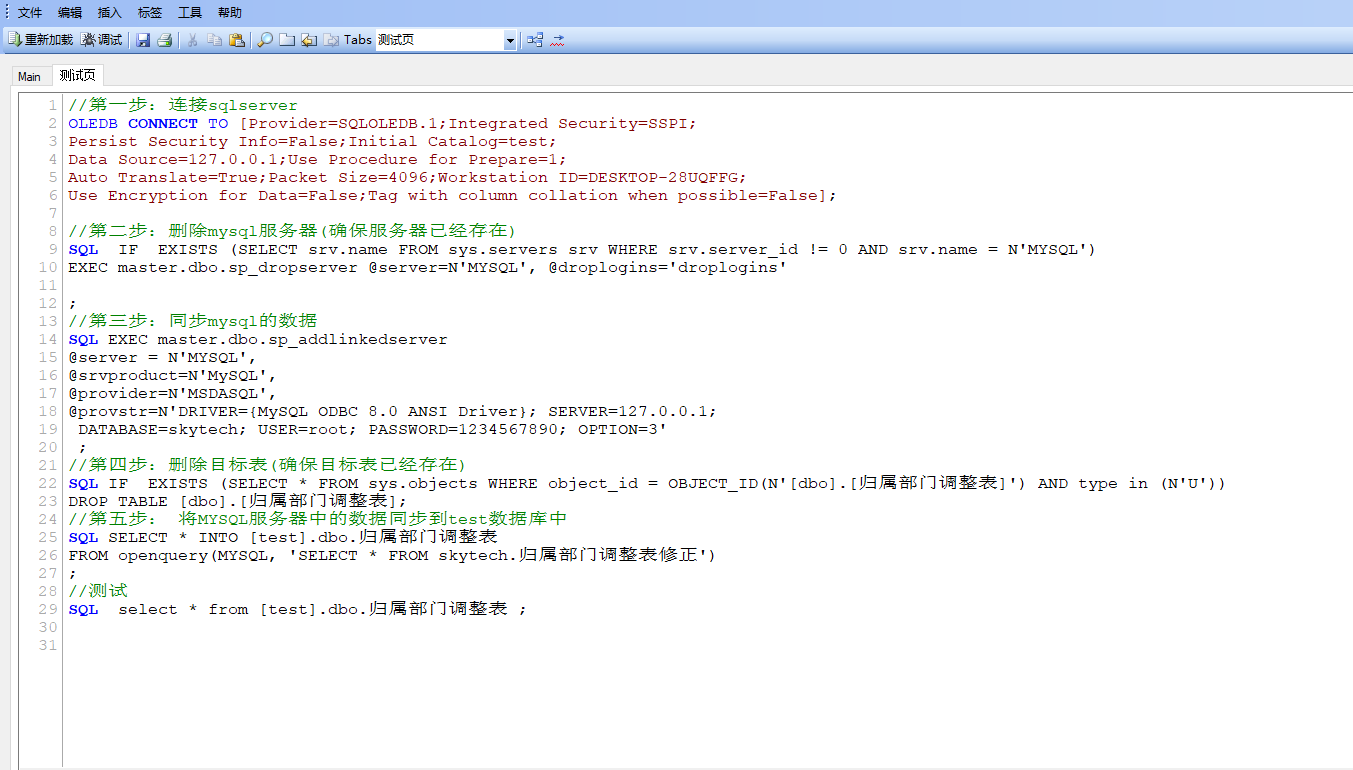Click the OLEDB CONNECT TO statement line
Viewport: 1353px width, 770px height.
382,123
